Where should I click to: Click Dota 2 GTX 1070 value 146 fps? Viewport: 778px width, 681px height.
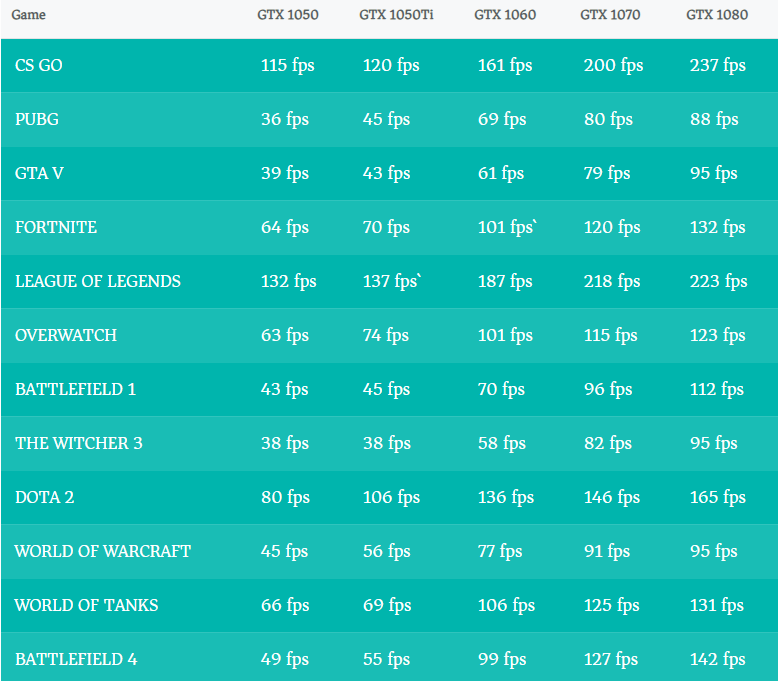click(612, 498)
